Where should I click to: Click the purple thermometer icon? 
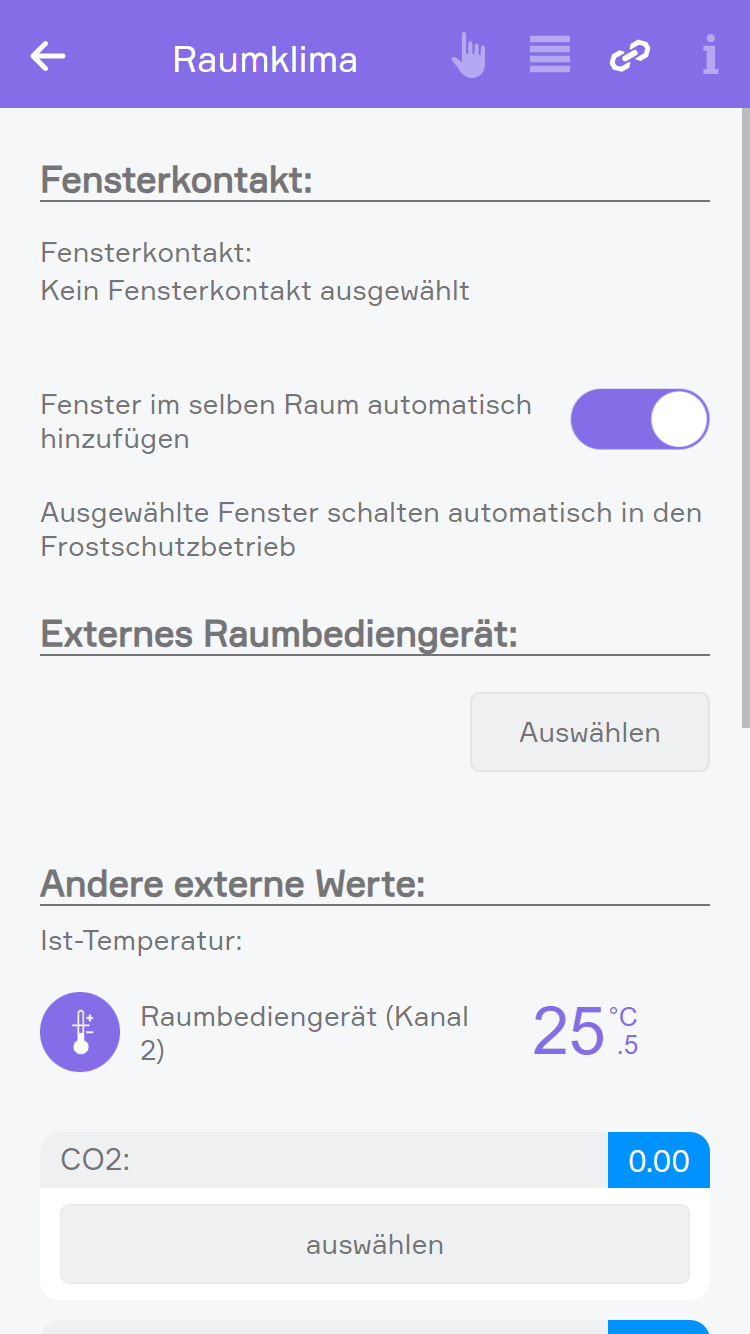pos(80,1032)
